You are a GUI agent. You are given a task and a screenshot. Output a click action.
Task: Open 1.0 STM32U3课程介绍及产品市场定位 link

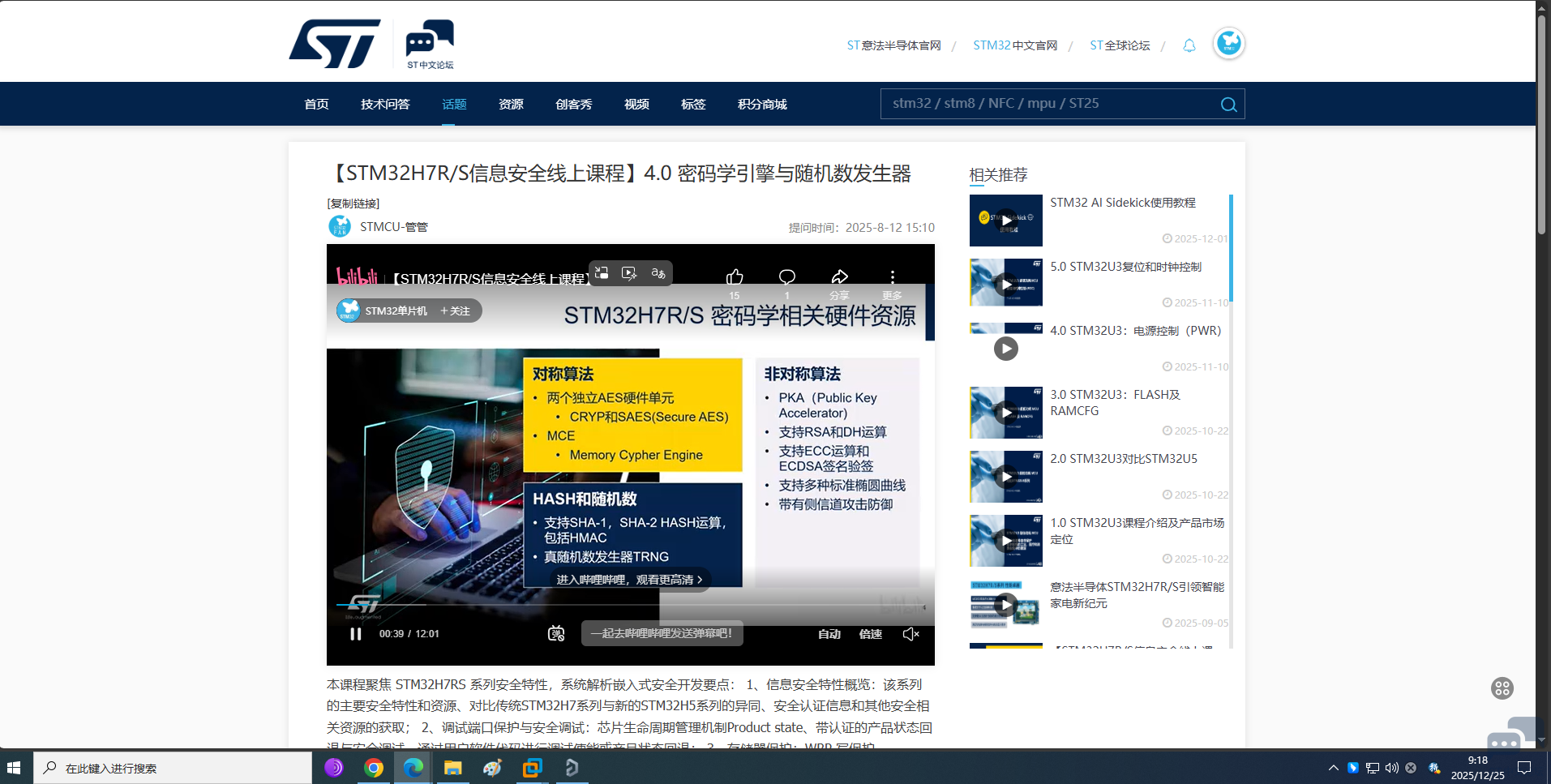click(1138, 531)
